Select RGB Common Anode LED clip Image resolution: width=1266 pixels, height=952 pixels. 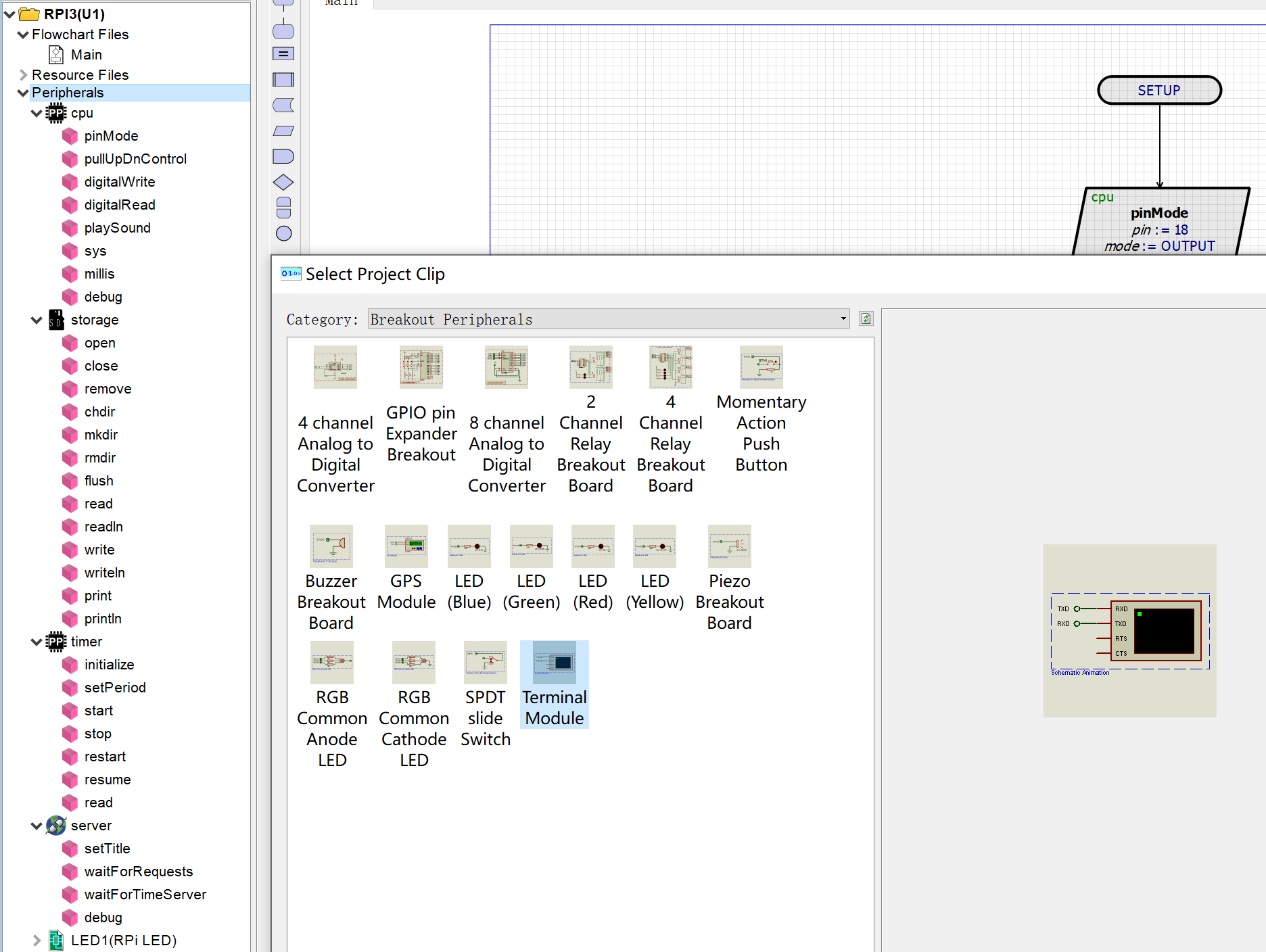332,705
